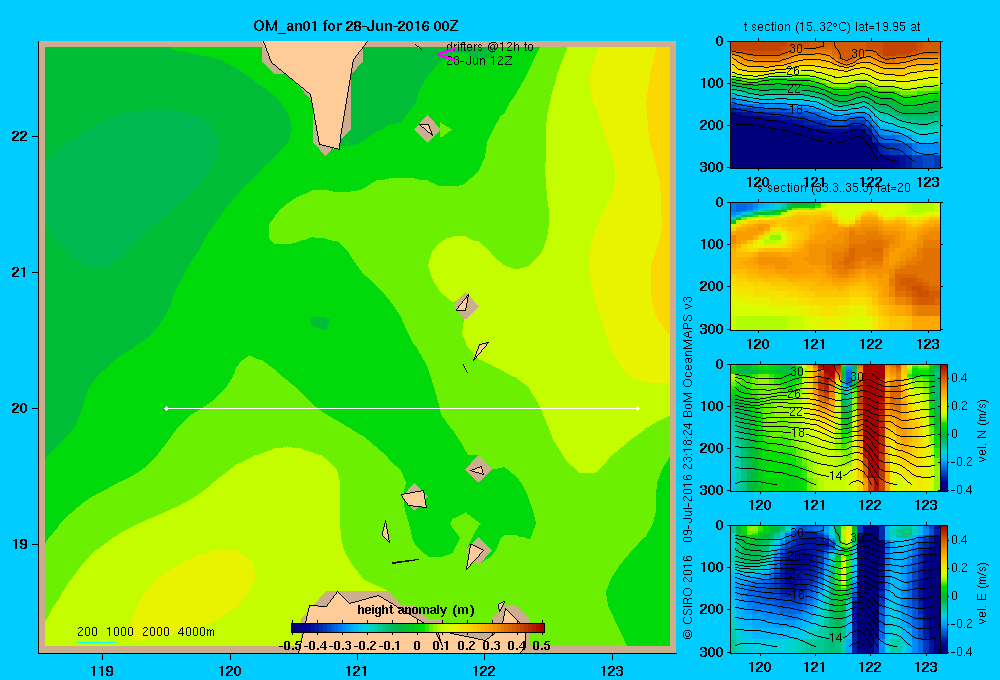1000x680 pixels.
Task: Click the white section line at latitude 20
Action: [402, 408]
